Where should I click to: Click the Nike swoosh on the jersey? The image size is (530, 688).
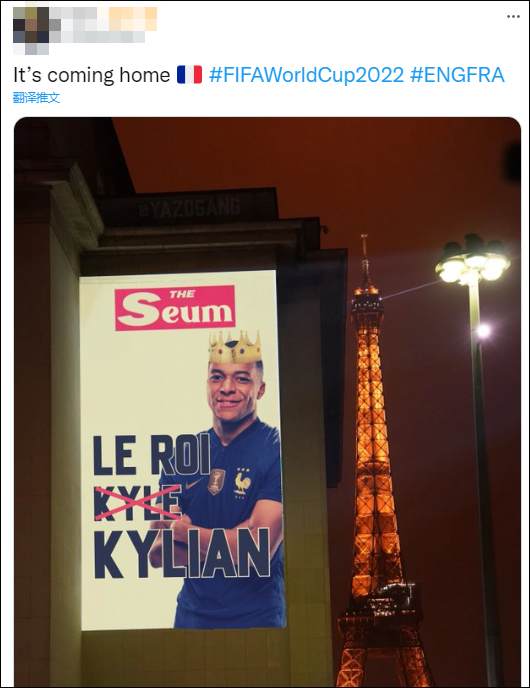(x=193, y=484)
